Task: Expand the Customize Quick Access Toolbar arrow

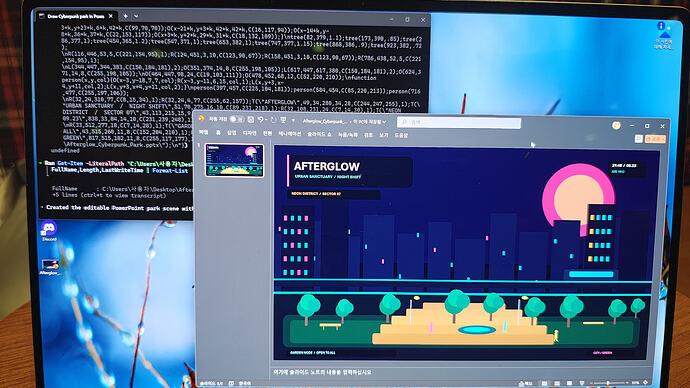Action: [x=293, y=121]
